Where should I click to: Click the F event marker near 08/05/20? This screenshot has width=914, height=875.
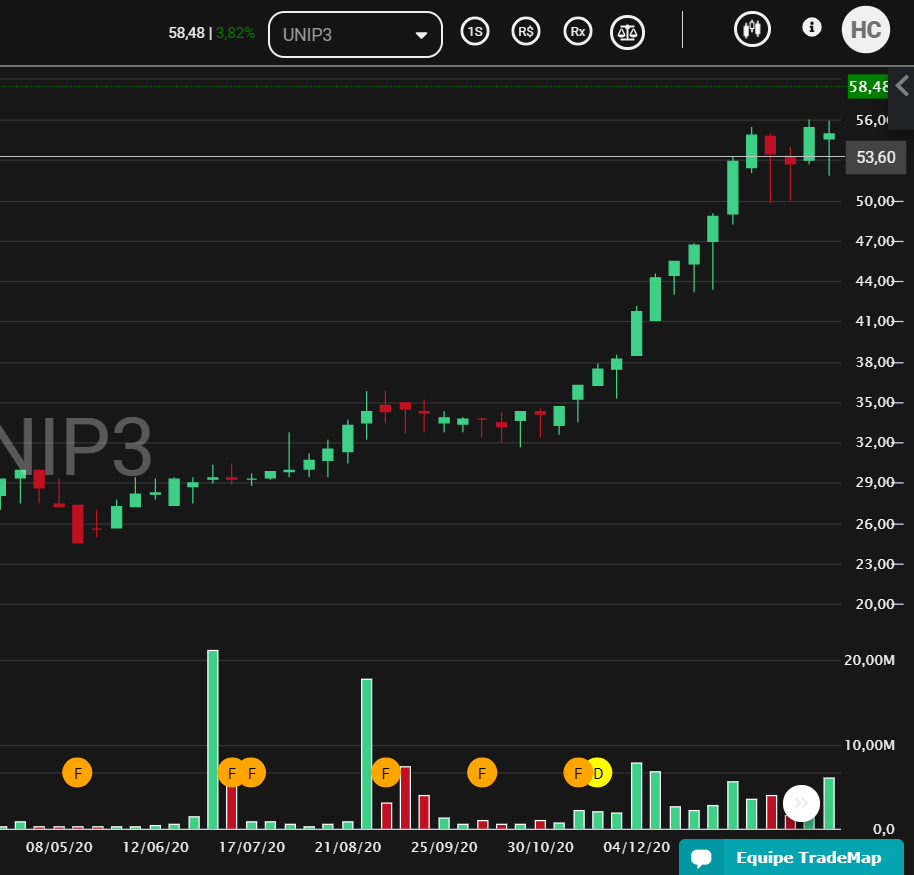point(78,773)
